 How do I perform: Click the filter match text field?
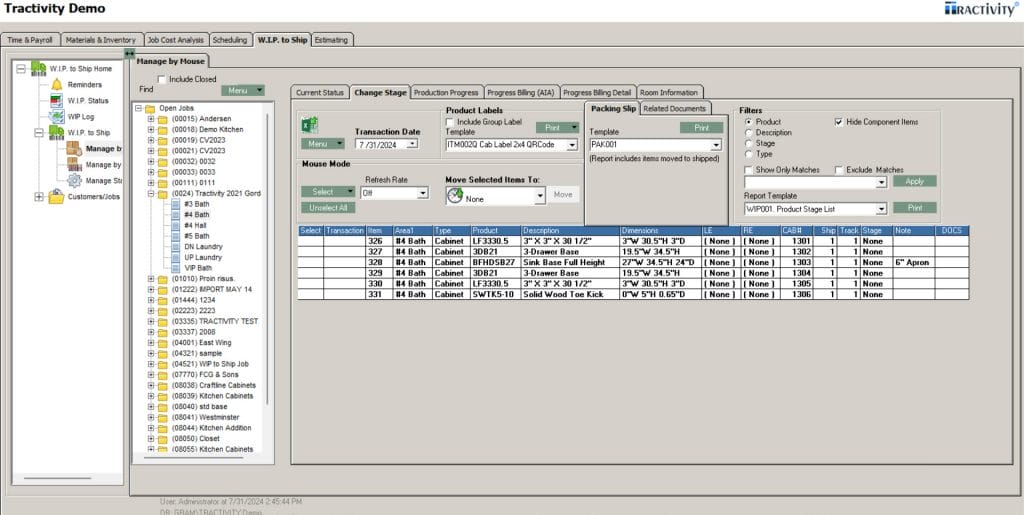pos(810,183)
